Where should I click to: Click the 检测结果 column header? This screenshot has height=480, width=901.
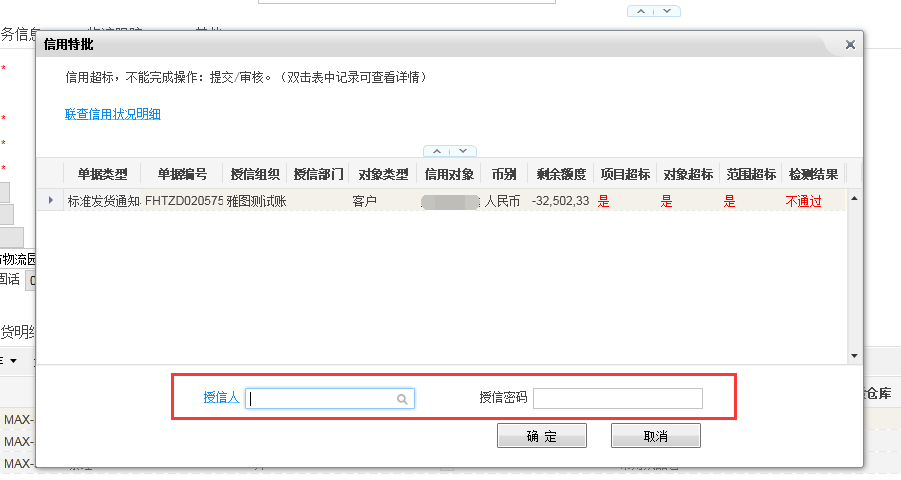(813, 174)
